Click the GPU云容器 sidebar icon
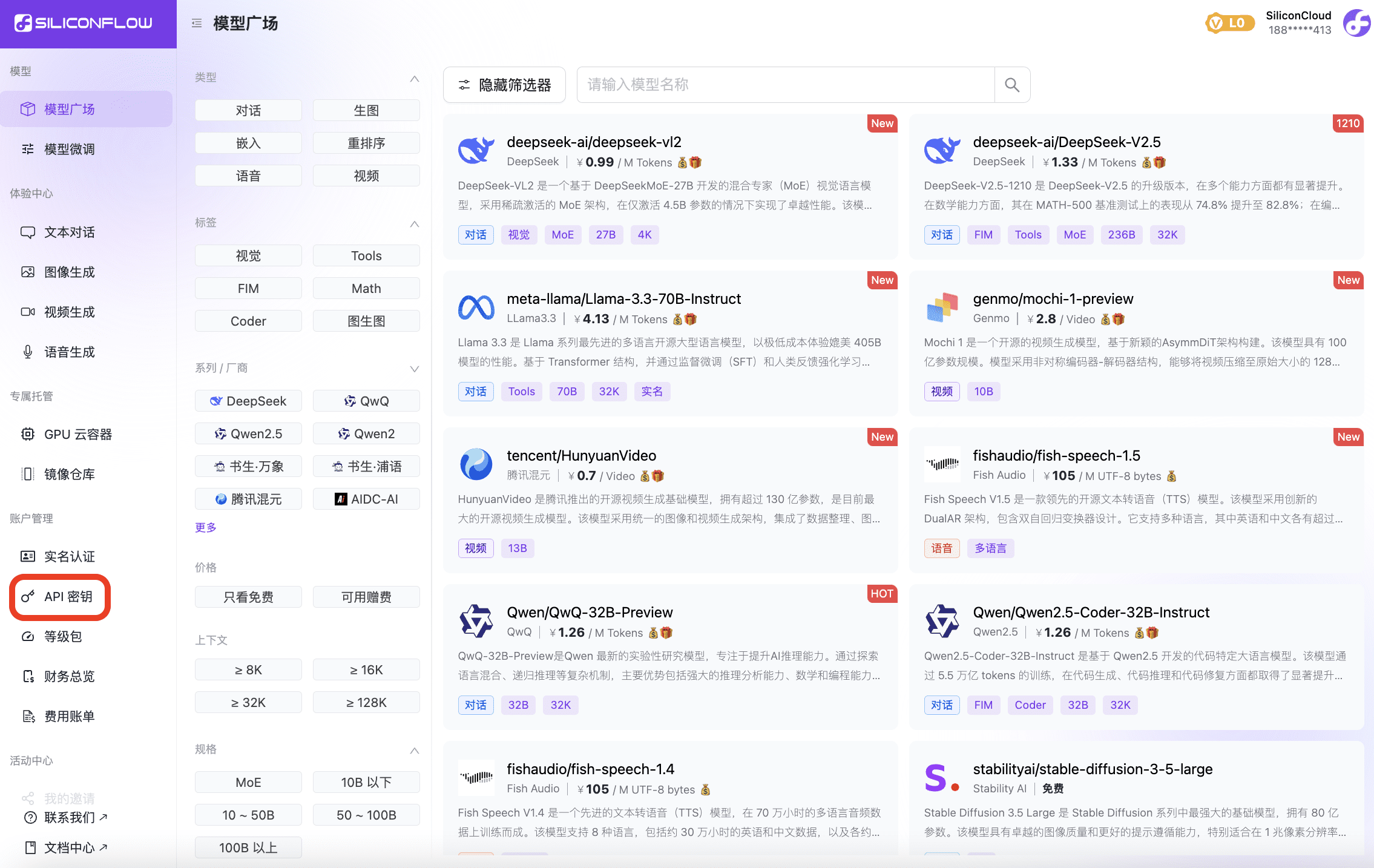 (x=28, y=433)
